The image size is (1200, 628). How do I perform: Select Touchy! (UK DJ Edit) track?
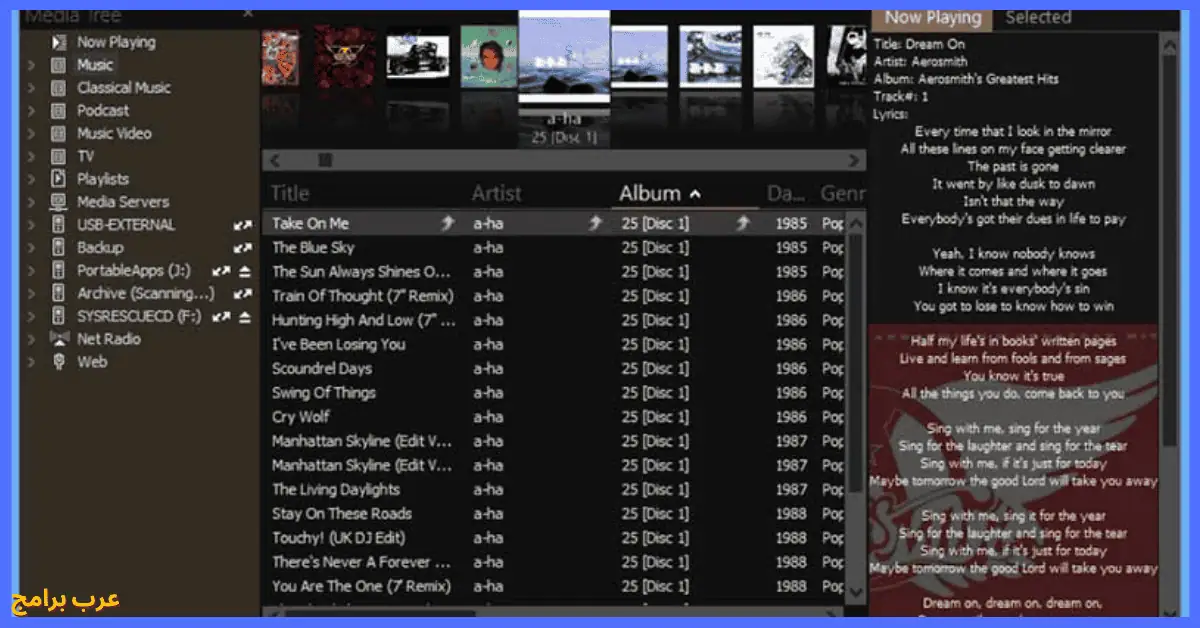(341, 538)
